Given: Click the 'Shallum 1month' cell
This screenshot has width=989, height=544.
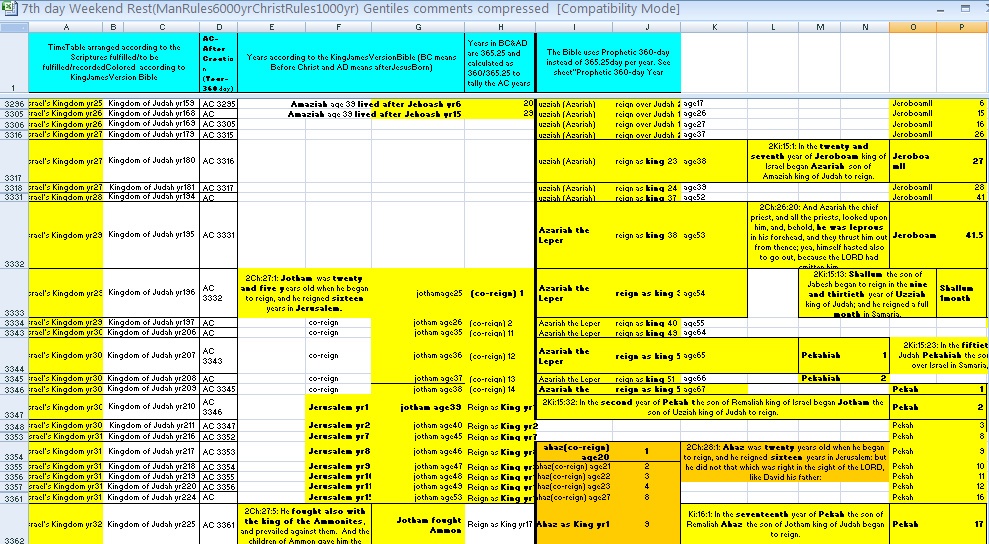Looking at the screenshot, I should coord(963,293).
